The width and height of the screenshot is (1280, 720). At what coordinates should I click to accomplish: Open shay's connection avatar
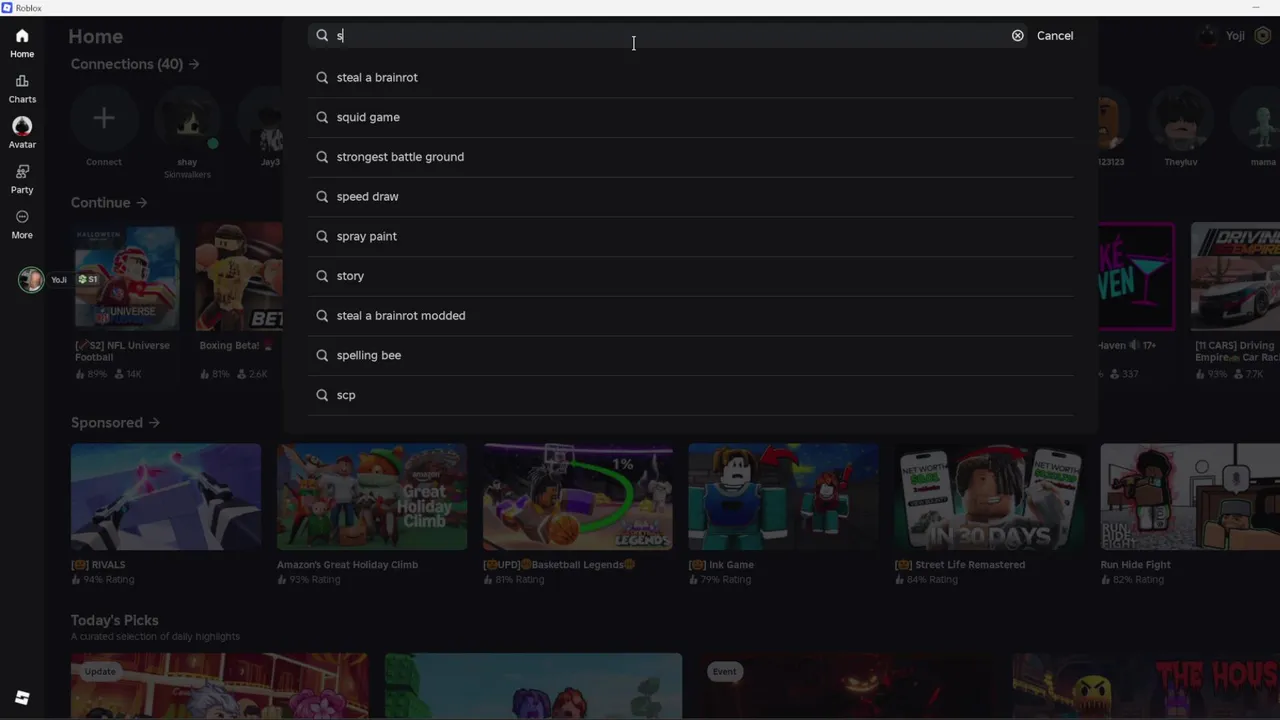(x=187, y=119)
